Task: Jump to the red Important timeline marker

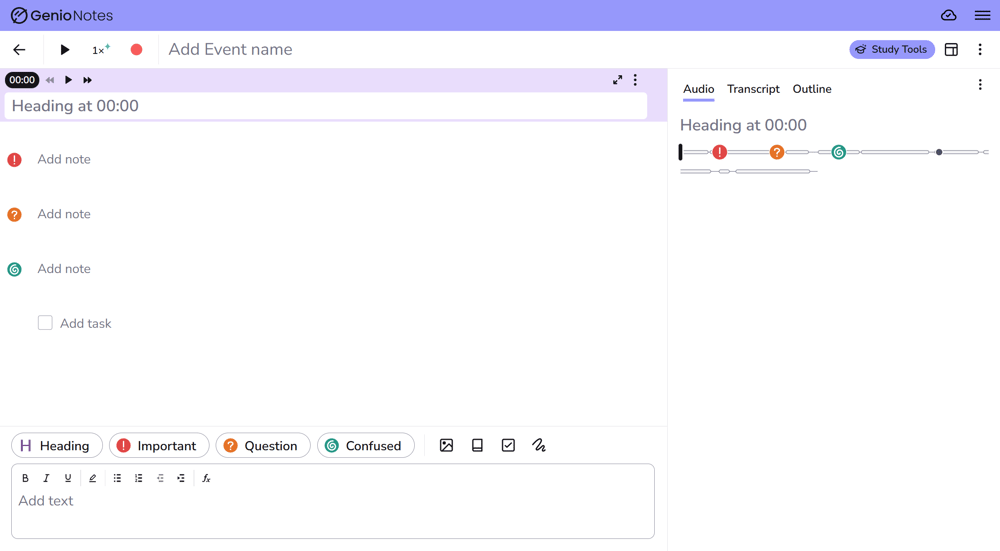Action: (x=719, y=152)
